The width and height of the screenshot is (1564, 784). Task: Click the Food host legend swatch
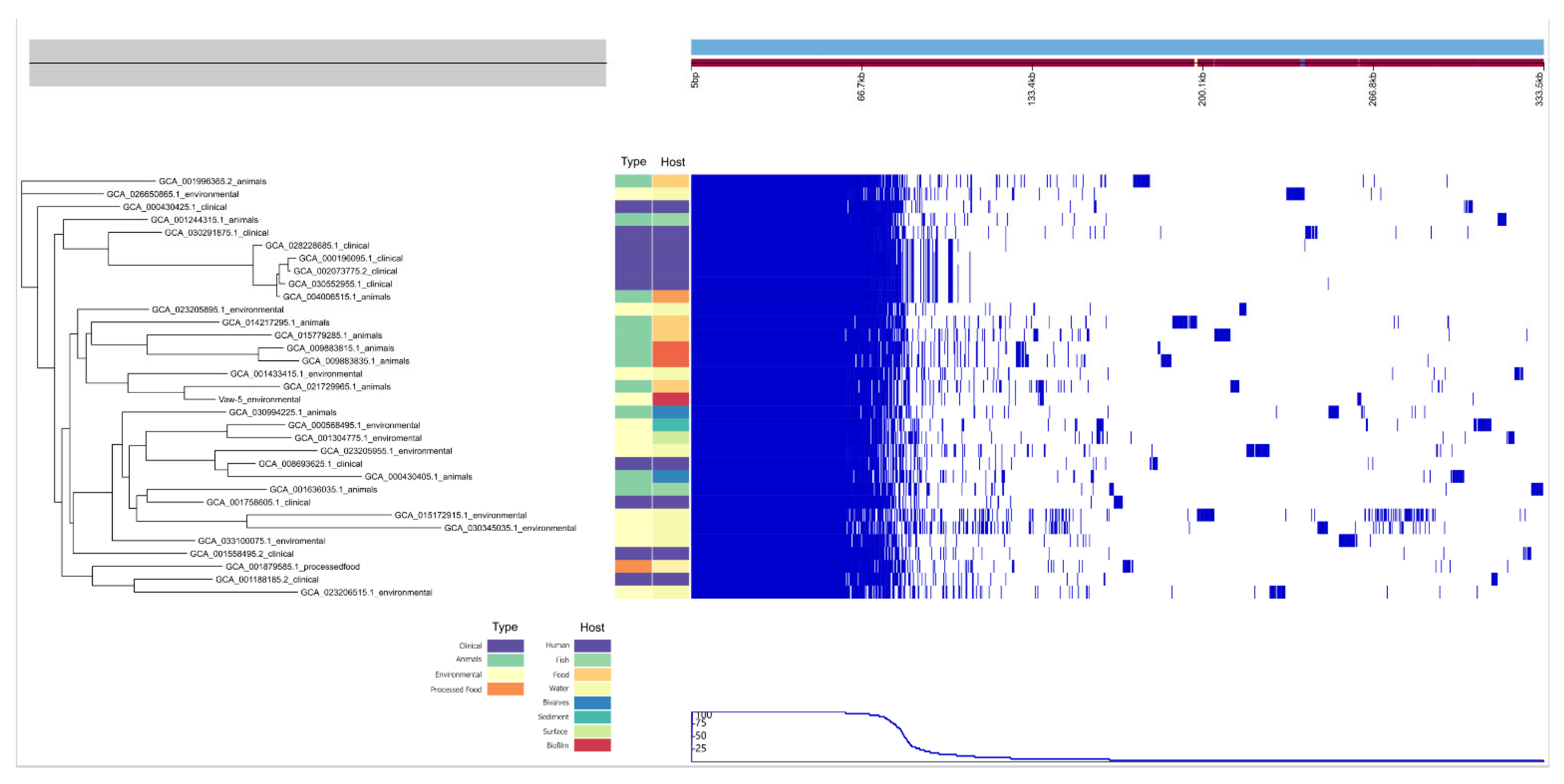tap(592, 674)
